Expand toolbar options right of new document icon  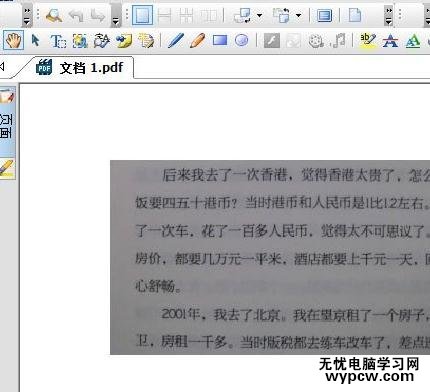388,17
